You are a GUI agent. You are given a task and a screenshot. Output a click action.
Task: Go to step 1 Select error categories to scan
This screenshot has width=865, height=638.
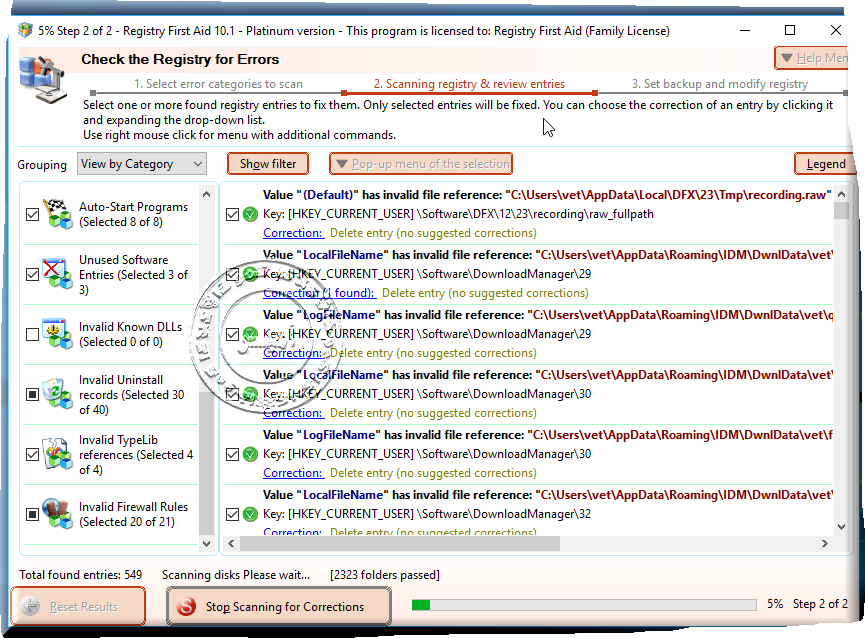pos(218,84)
